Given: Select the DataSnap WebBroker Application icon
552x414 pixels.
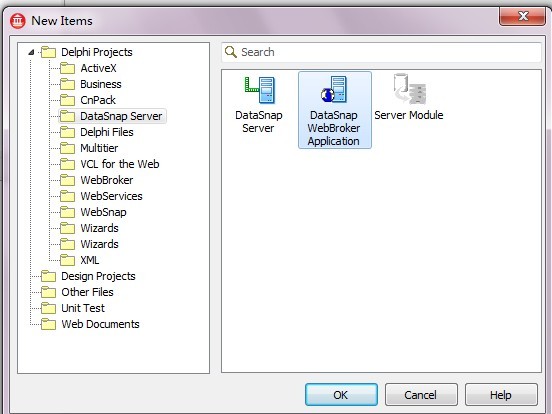Looking at the screenshot, I should click(334, 89).
